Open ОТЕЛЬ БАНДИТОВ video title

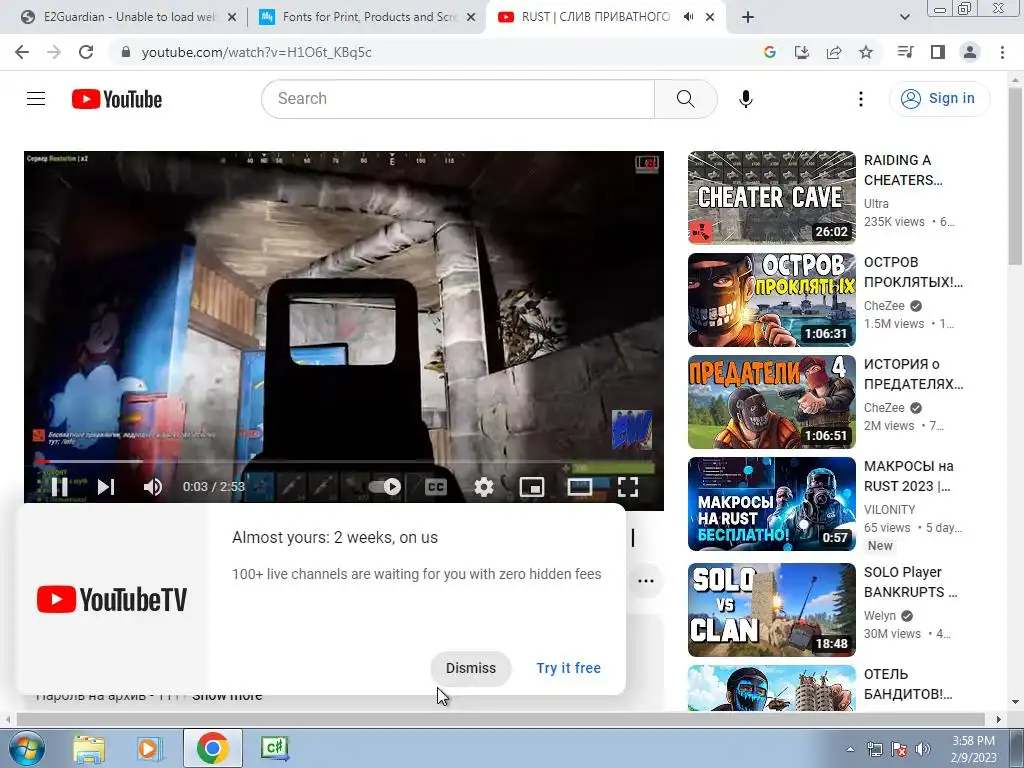tap(908, 684)
